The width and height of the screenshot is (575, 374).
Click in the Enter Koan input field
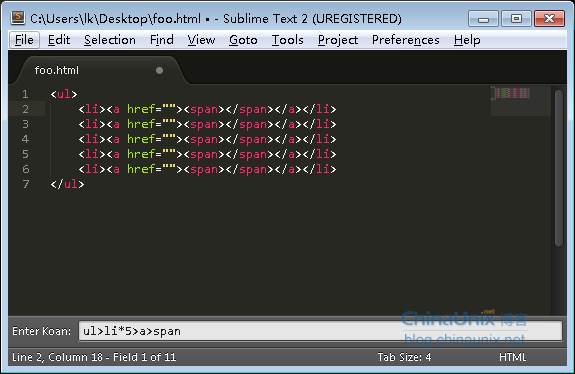tap(320, 331)
